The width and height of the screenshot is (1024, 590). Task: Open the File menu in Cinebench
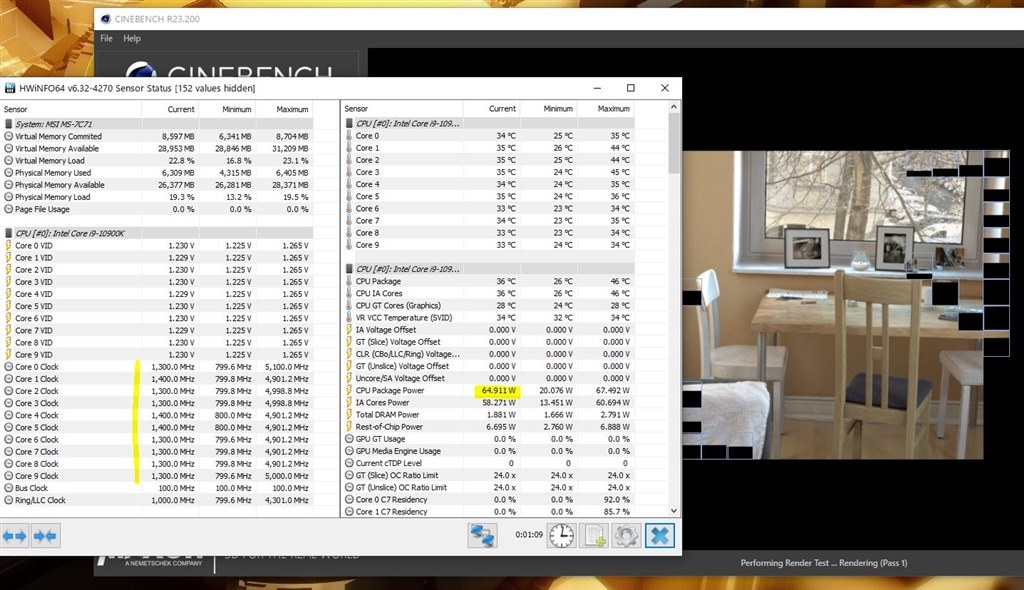click(x=106, y=39)
